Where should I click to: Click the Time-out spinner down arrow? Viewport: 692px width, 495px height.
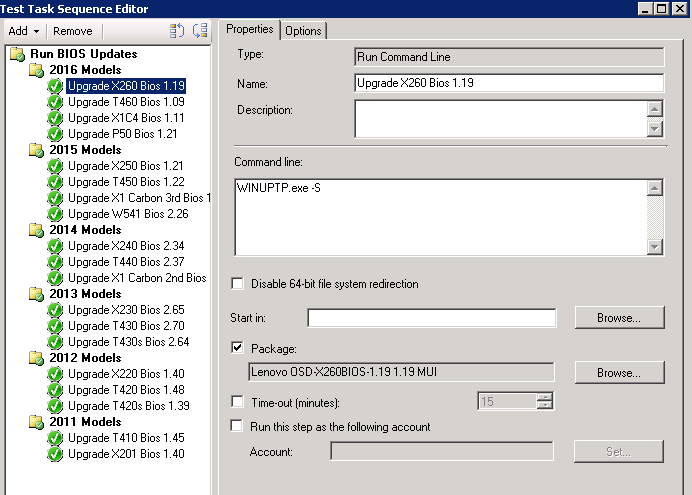coord(545,405)
